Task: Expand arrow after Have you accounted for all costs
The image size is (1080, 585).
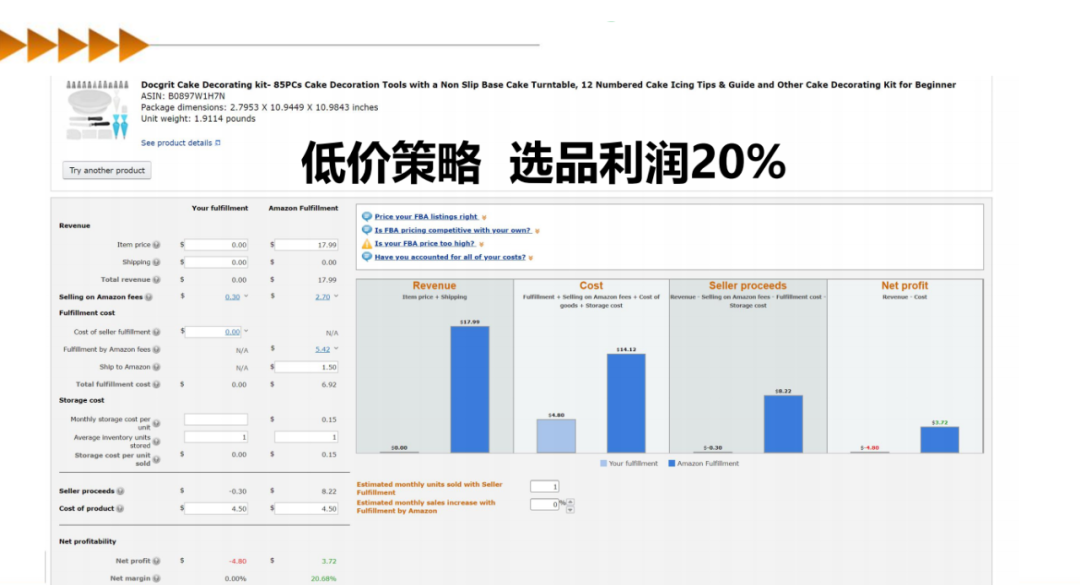Action: (531, 258)
